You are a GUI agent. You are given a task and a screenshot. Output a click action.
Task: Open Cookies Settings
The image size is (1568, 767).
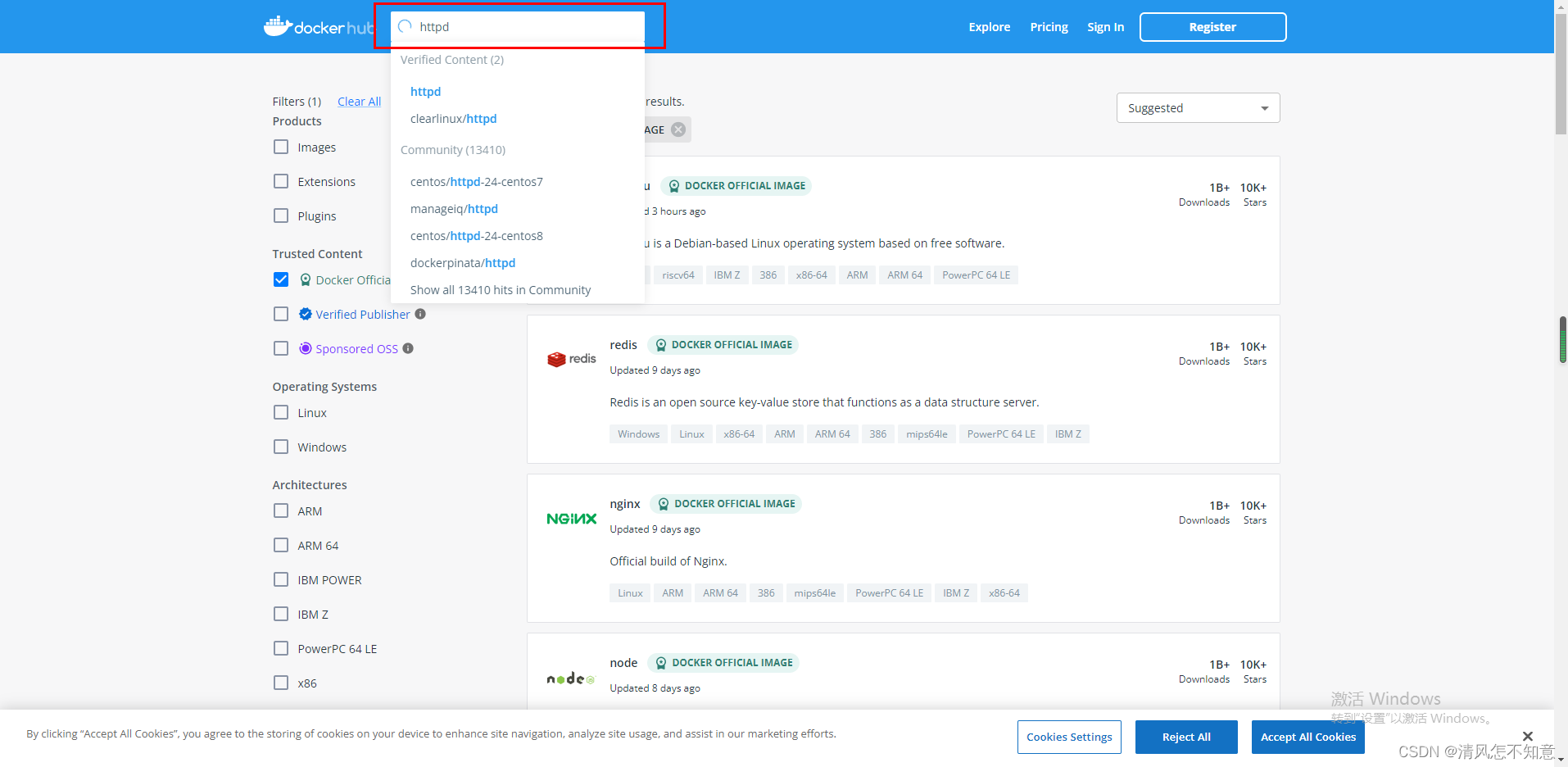tap(1069, 737)
